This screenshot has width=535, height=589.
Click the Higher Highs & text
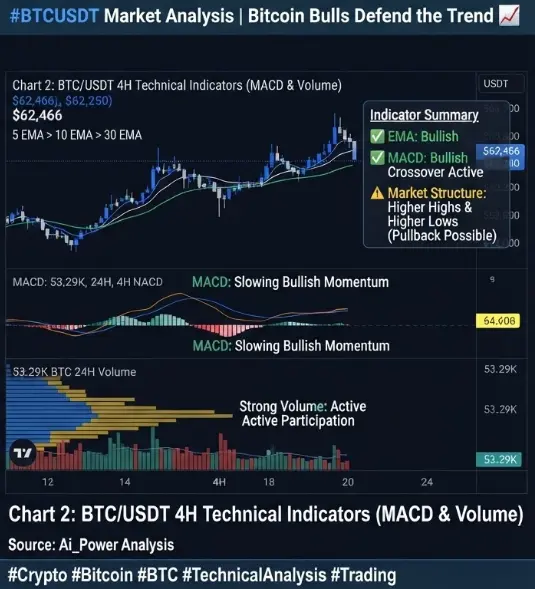click(x=430, y=207)
